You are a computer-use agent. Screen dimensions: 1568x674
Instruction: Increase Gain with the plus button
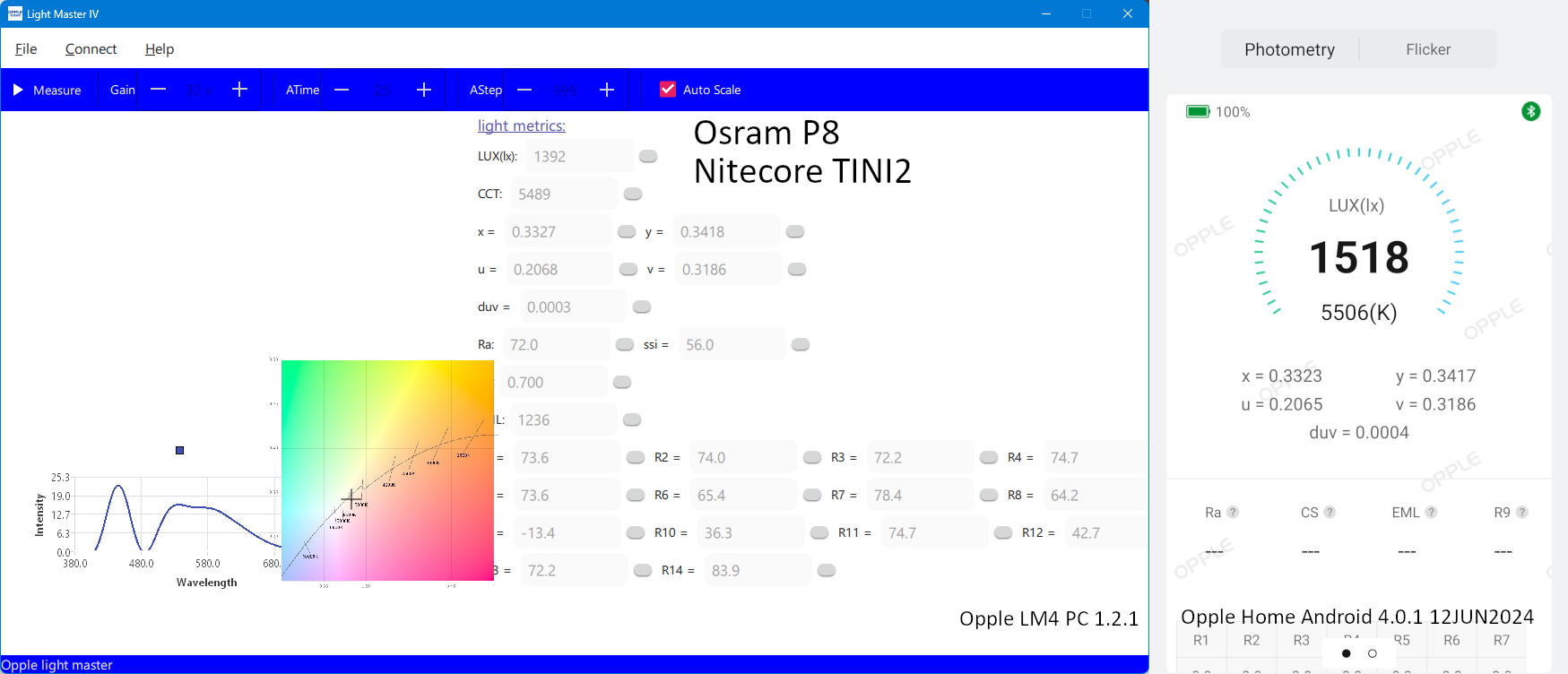pyautogui.click(x=239, y=90)
